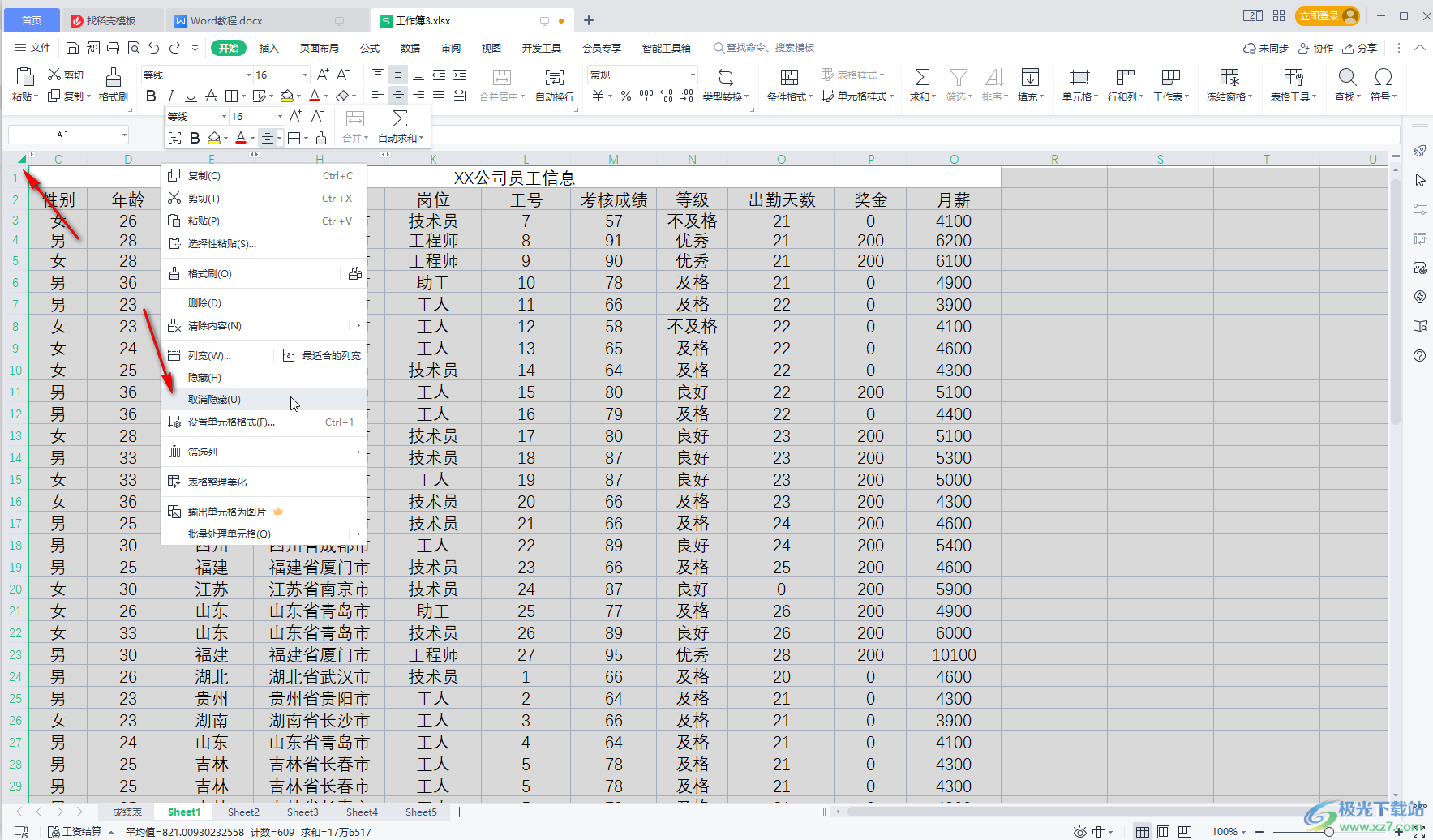This screenshot has width=1433, height=840.
Task: Toggle Italic in the ribbon
Action: click(x=171, y=96)
